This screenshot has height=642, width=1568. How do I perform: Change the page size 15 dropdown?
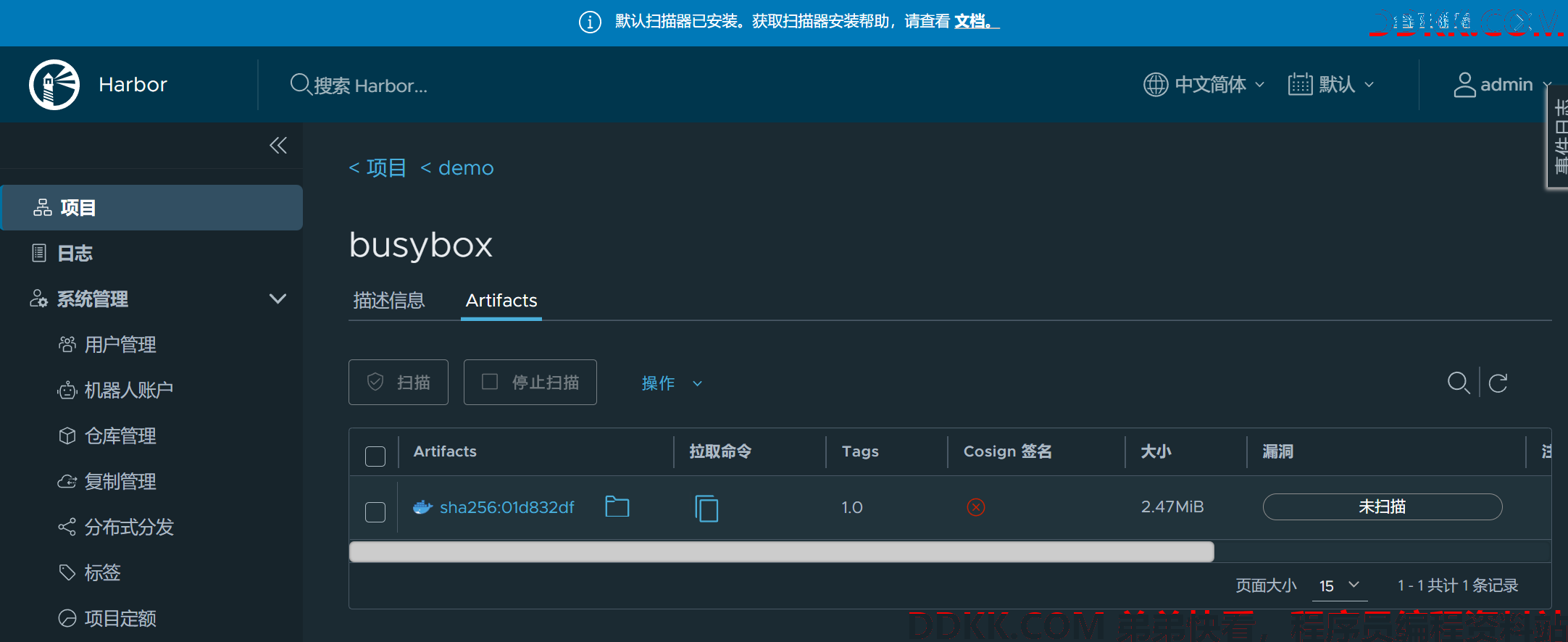pos(1339,585)
